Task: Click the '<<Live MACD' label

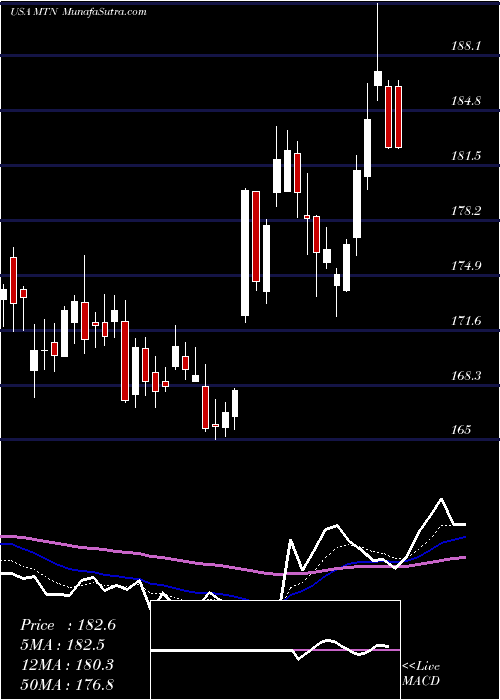Action: pos(421,674)
